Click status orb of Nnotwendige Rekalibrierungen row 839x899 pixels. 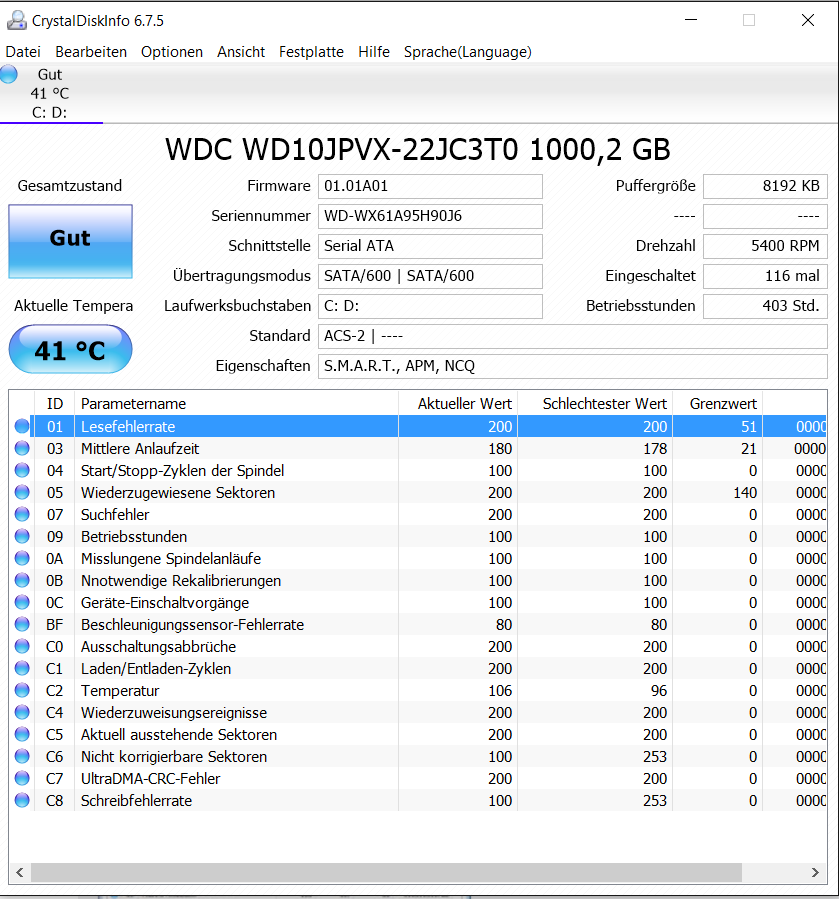(x=22, y=580)
